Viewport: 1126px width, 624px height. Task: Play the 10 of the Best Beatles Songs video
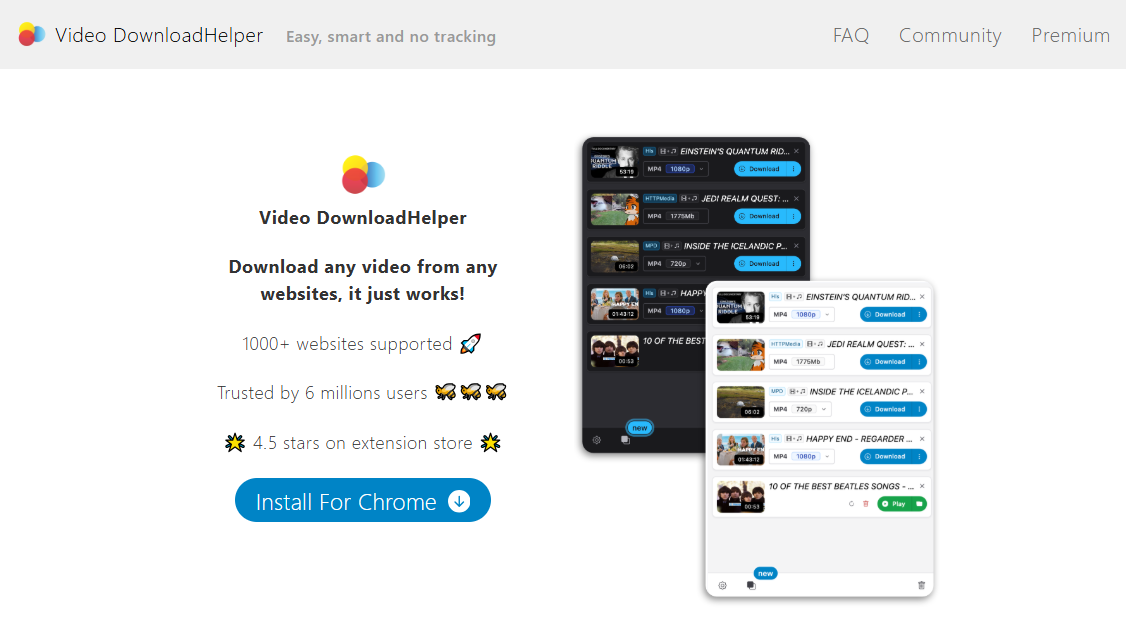tap(894, 504)
